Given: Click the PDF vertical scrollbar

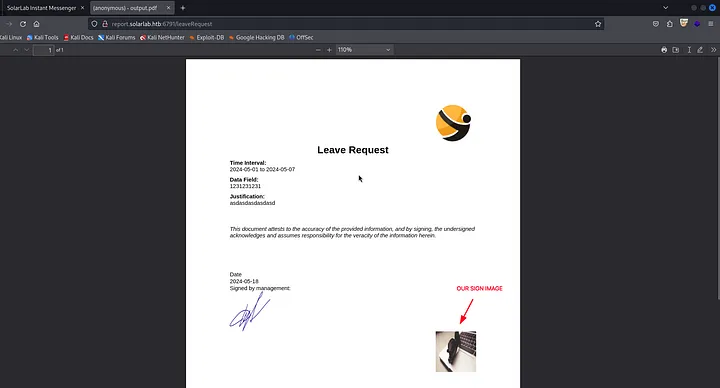Looking at the screenshot, I should click(x=718, y=179).
